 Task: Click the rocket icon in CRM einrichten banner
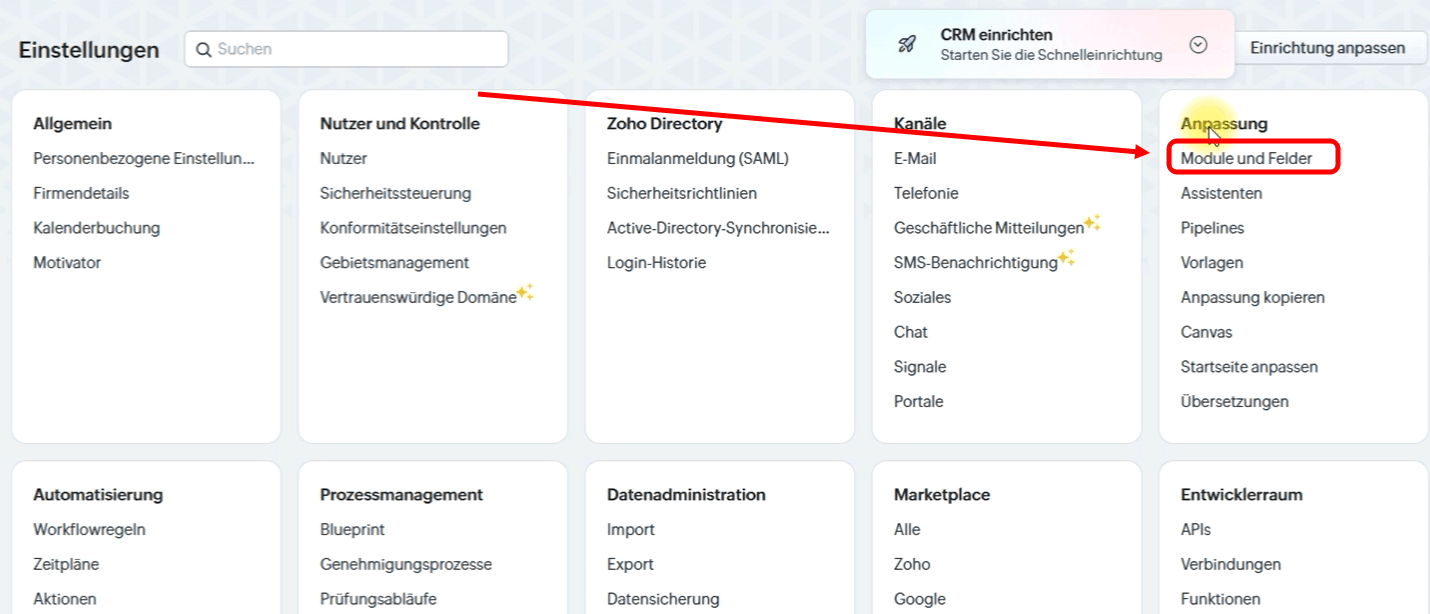(906, 45)
